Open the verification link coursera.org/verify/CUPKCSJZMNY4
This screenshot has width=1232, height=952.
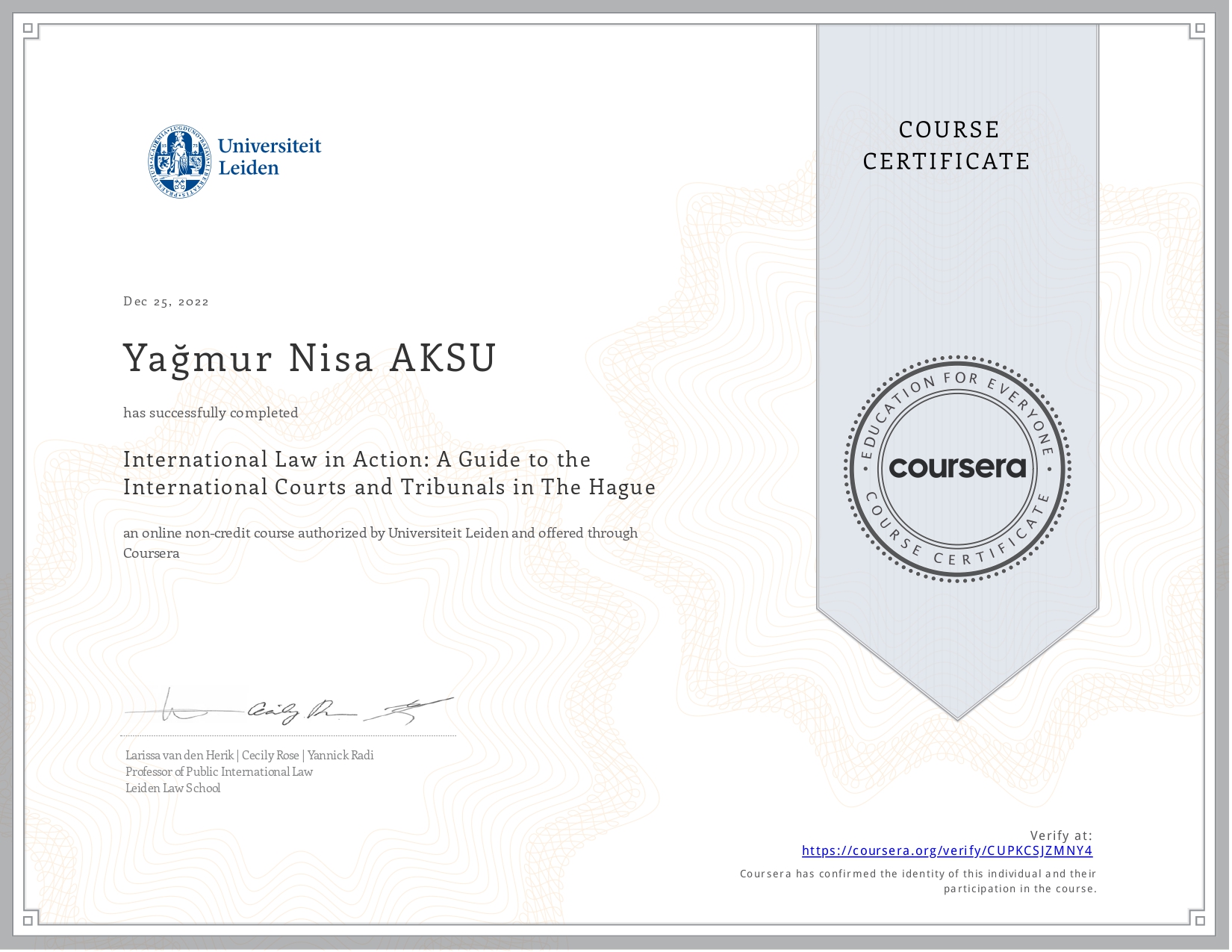(948, 850)
